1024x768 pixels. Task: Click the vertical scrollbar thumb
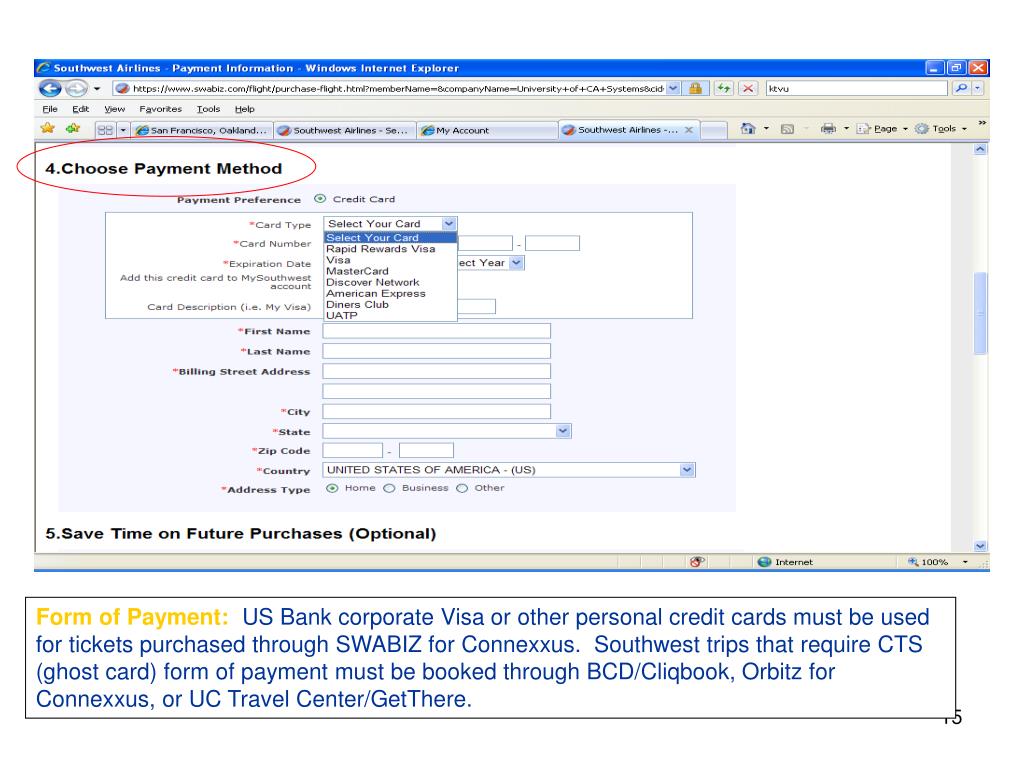980,313
